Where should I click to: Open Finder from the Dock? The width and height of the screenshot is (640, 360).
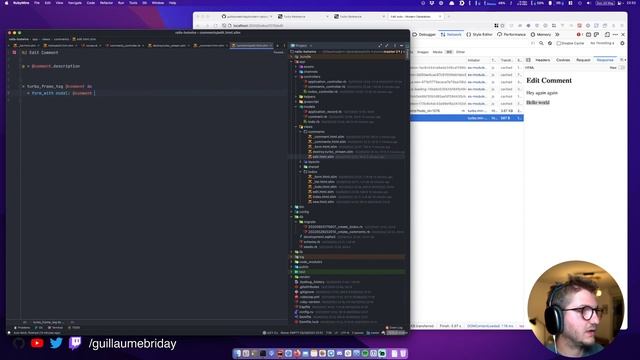pos(237,353)
